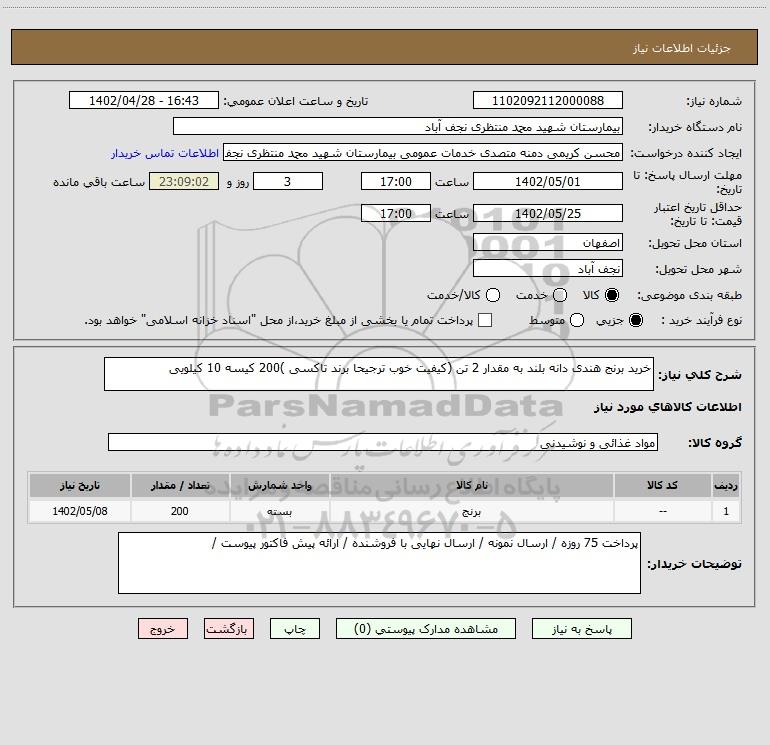Screen dimensions: 770x745
Task: Click the اطلاعات کالاهای مورد نیاز section title
Action: click(x=667, y=407)
